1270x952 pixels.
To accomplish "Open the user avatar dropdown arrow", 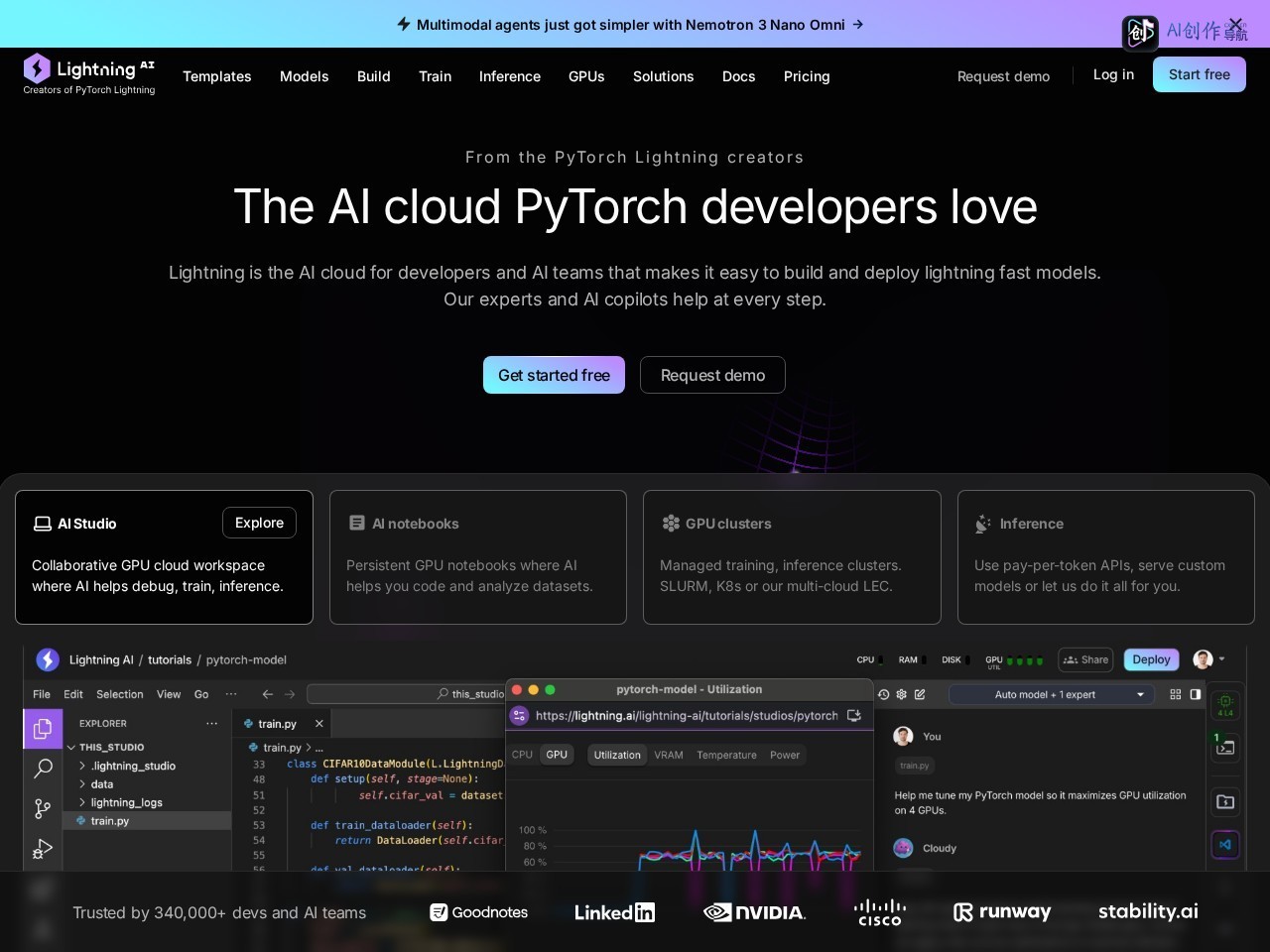I will pyautogui.click(x=1222, y=659).
